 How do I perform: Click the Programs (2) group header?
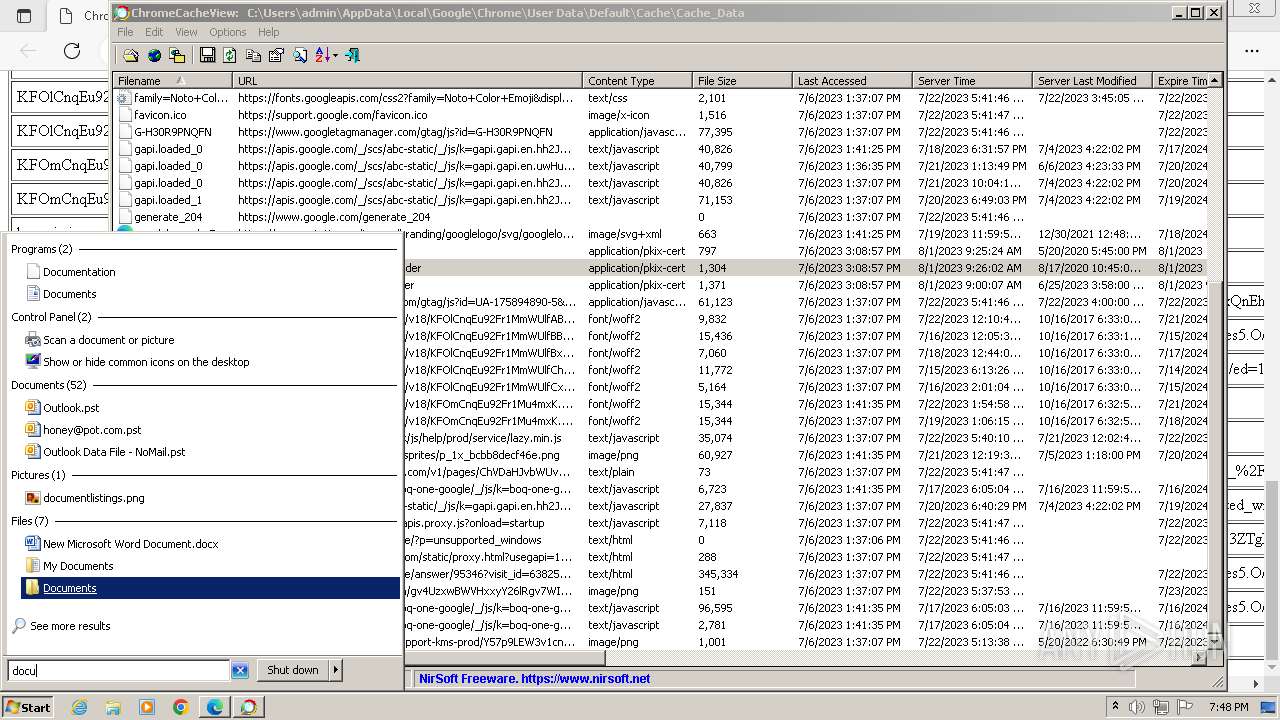[x=42, y=249]
